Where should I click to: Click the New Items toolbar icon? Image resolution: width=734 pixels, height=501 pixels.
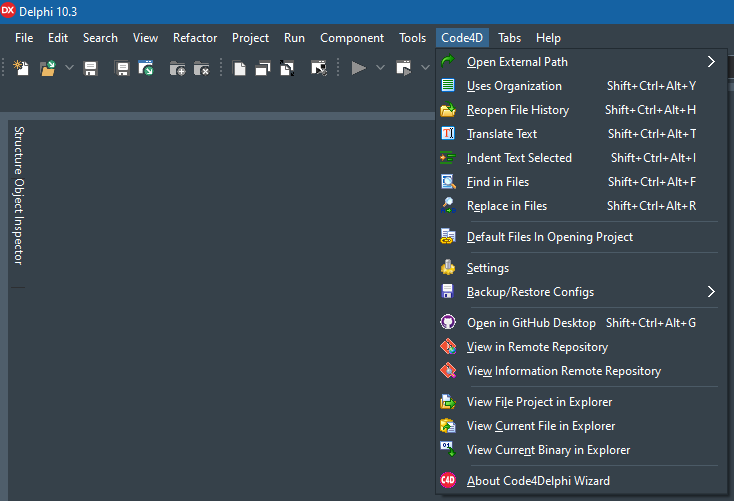21,68
